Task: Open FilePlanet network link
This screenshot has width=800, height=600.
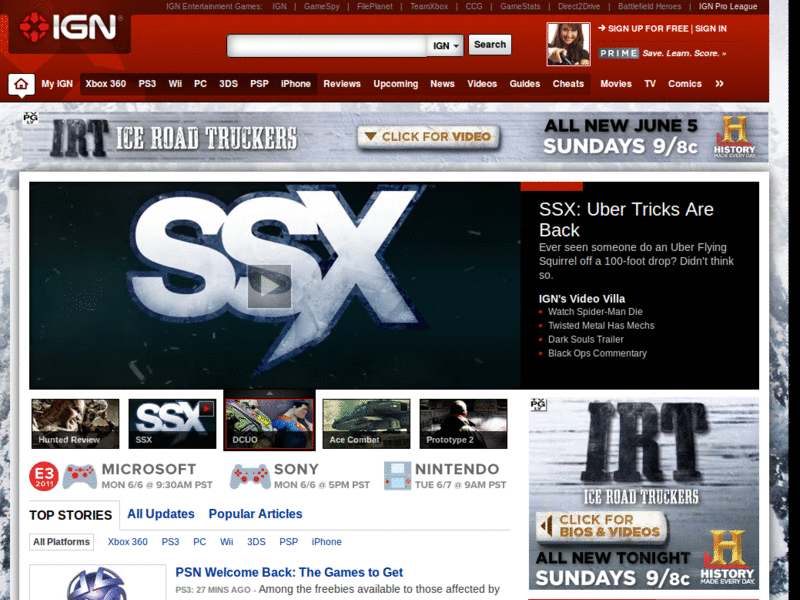Action: click(x=375, y=7)
